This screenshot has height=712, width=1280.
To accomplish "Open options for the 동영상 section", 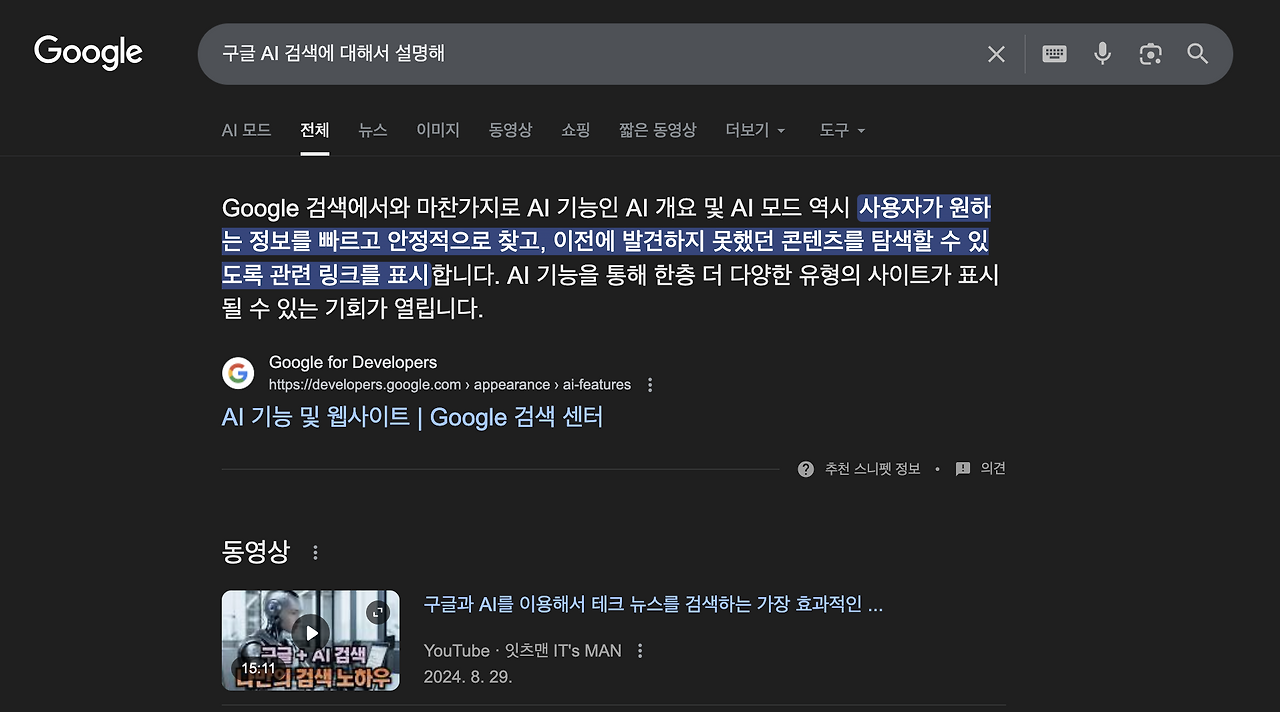I will [315, 551].
